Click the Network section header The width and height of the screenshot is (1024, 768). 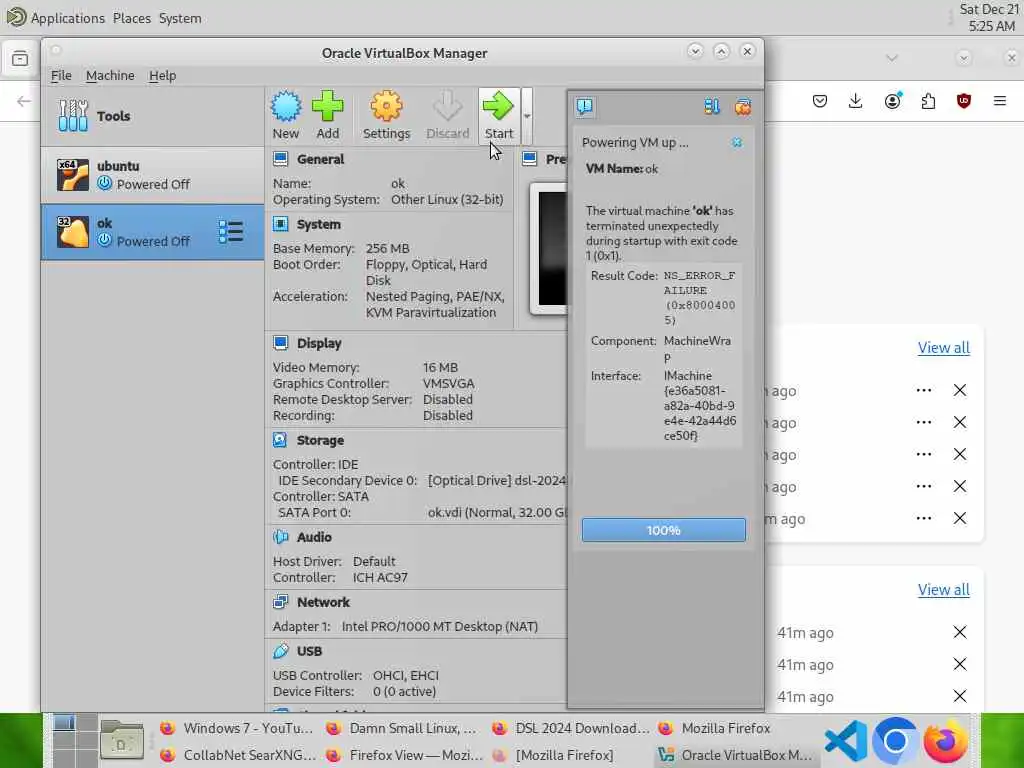[x=323, y=601]
